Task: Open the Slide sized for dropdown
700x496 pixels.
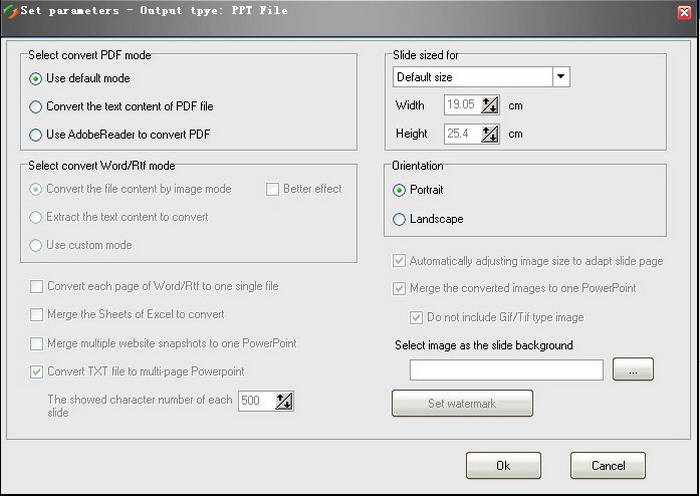Action: pyautogui.click(x=560, y=77)
